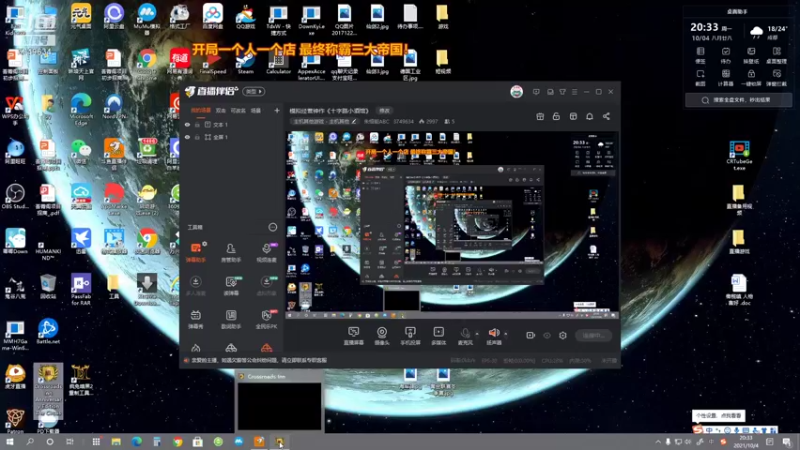Edit stream category with the pencil icon
This screenshot has height=450, width=800.
coord(354,121)
